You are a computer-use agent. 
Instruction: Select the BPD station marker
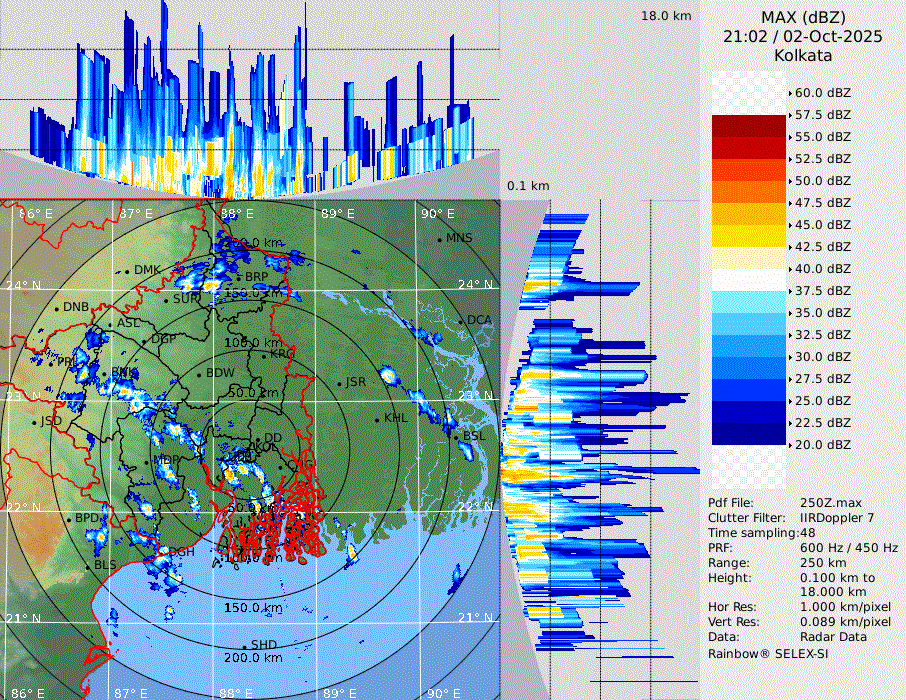click(69, 519)
